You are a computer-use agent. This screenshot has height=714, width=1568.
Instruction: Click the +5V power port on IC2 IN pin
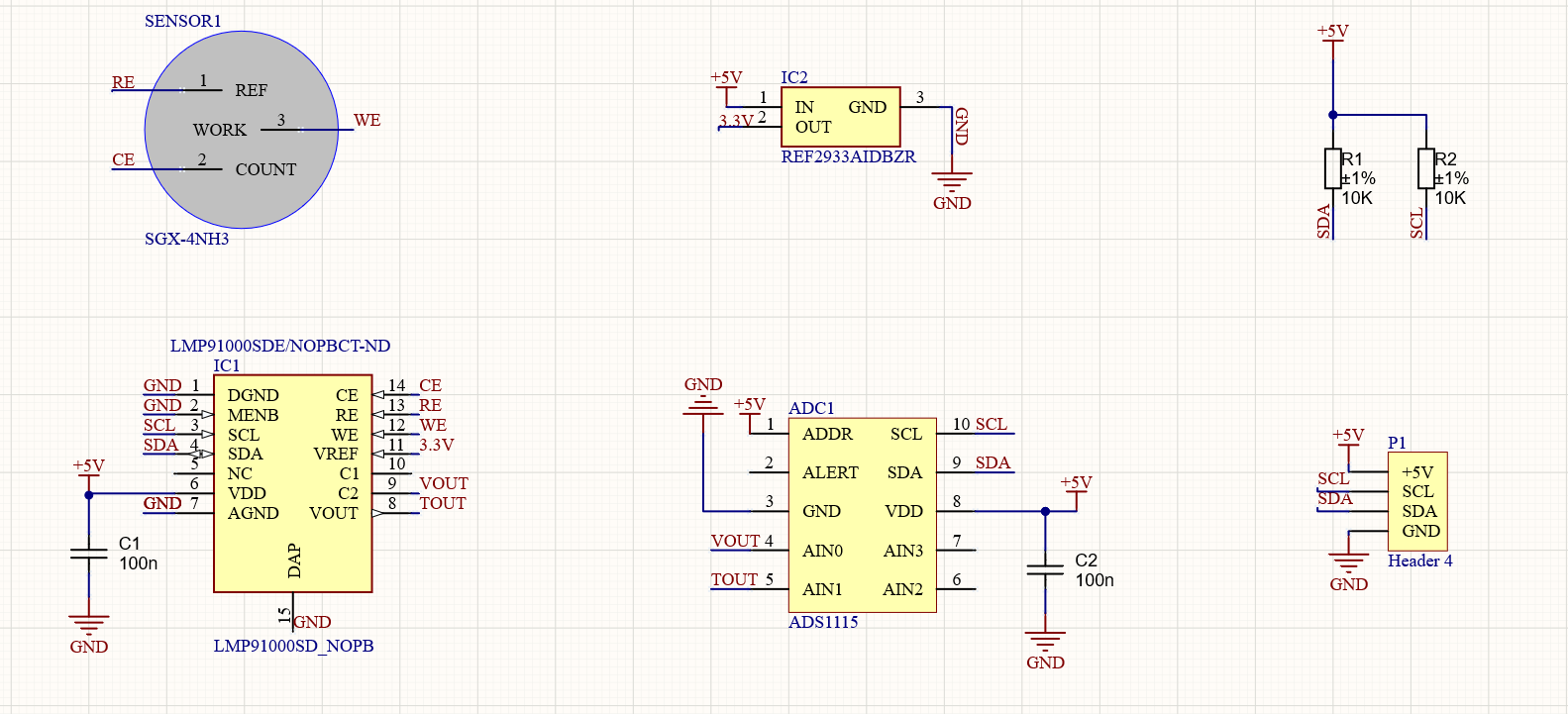tap(726, 86)
